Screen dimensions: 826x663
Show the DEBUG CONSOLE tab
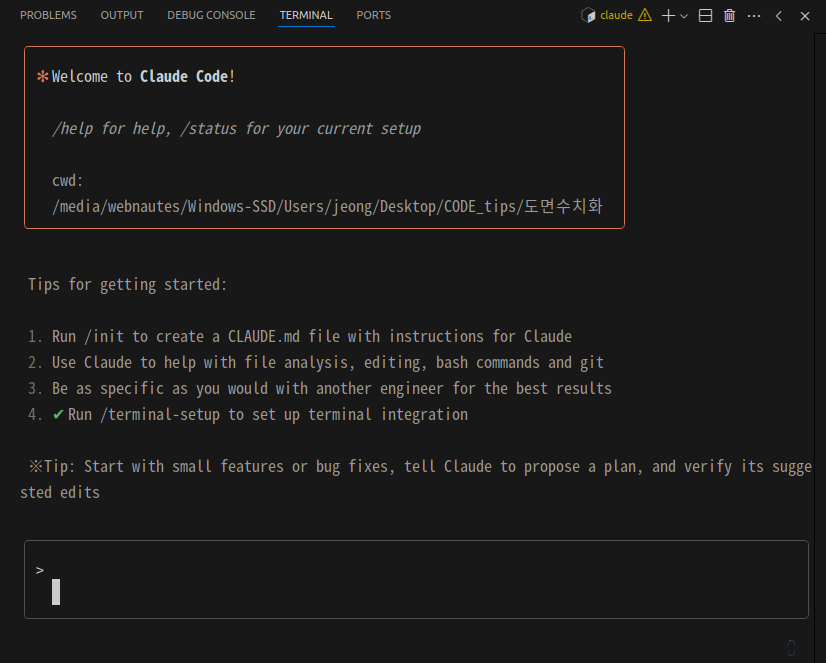pos(211,15)
